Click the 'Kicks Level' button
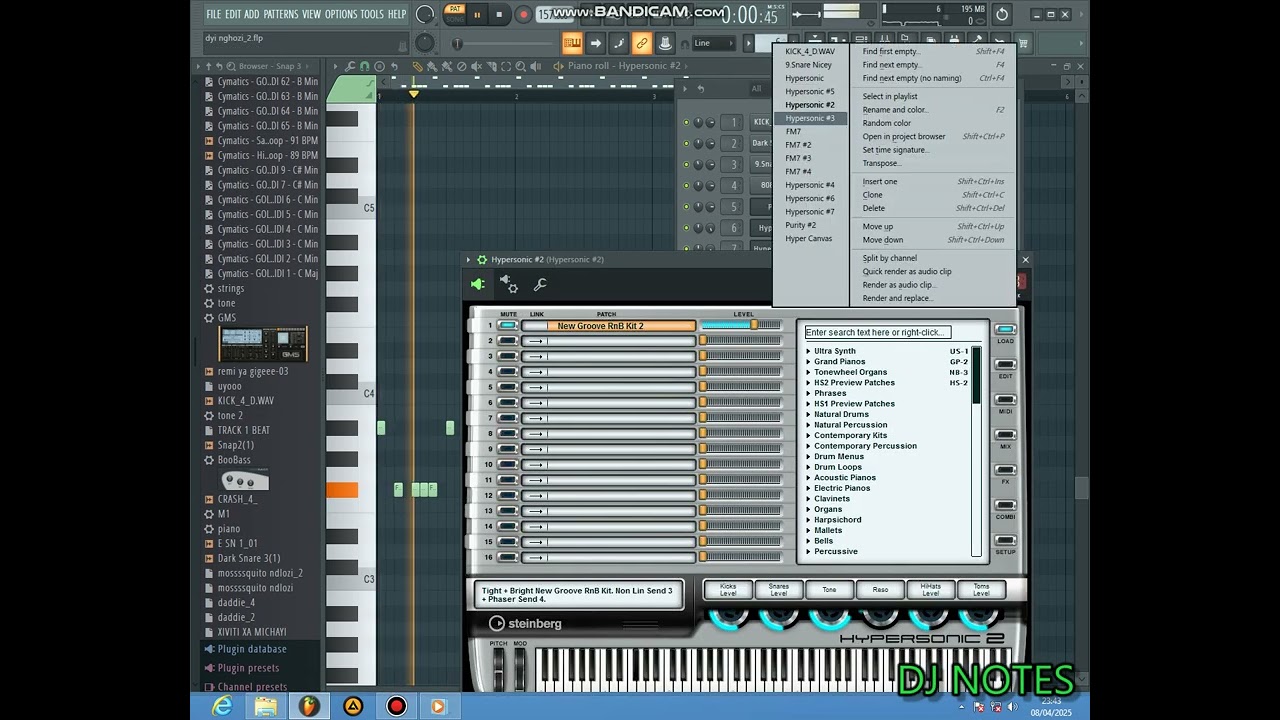 pos(728,590)
